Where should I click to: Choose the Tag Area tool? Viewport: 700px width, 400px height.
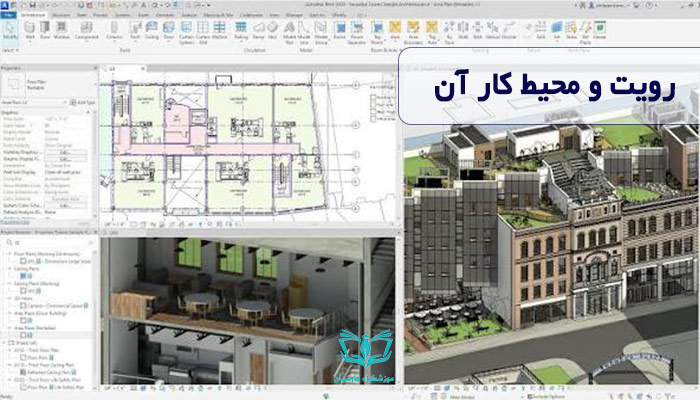[x=432, y=33]
